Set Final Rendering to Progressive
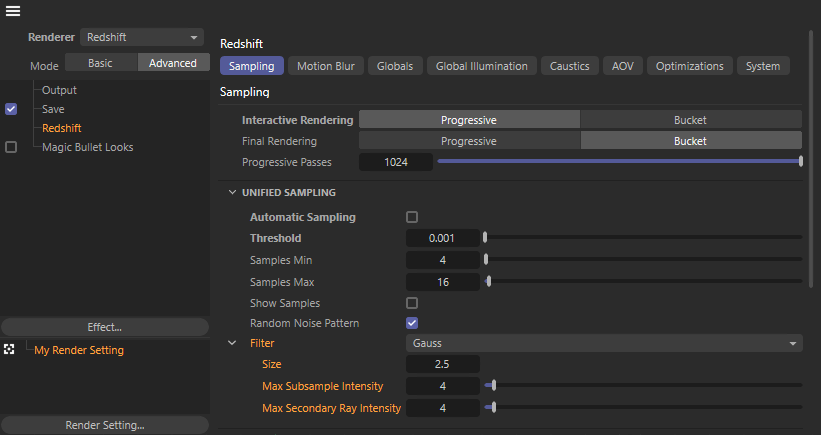Image resolution: width=821 pixels, height=435 pixels. (469, 141)
